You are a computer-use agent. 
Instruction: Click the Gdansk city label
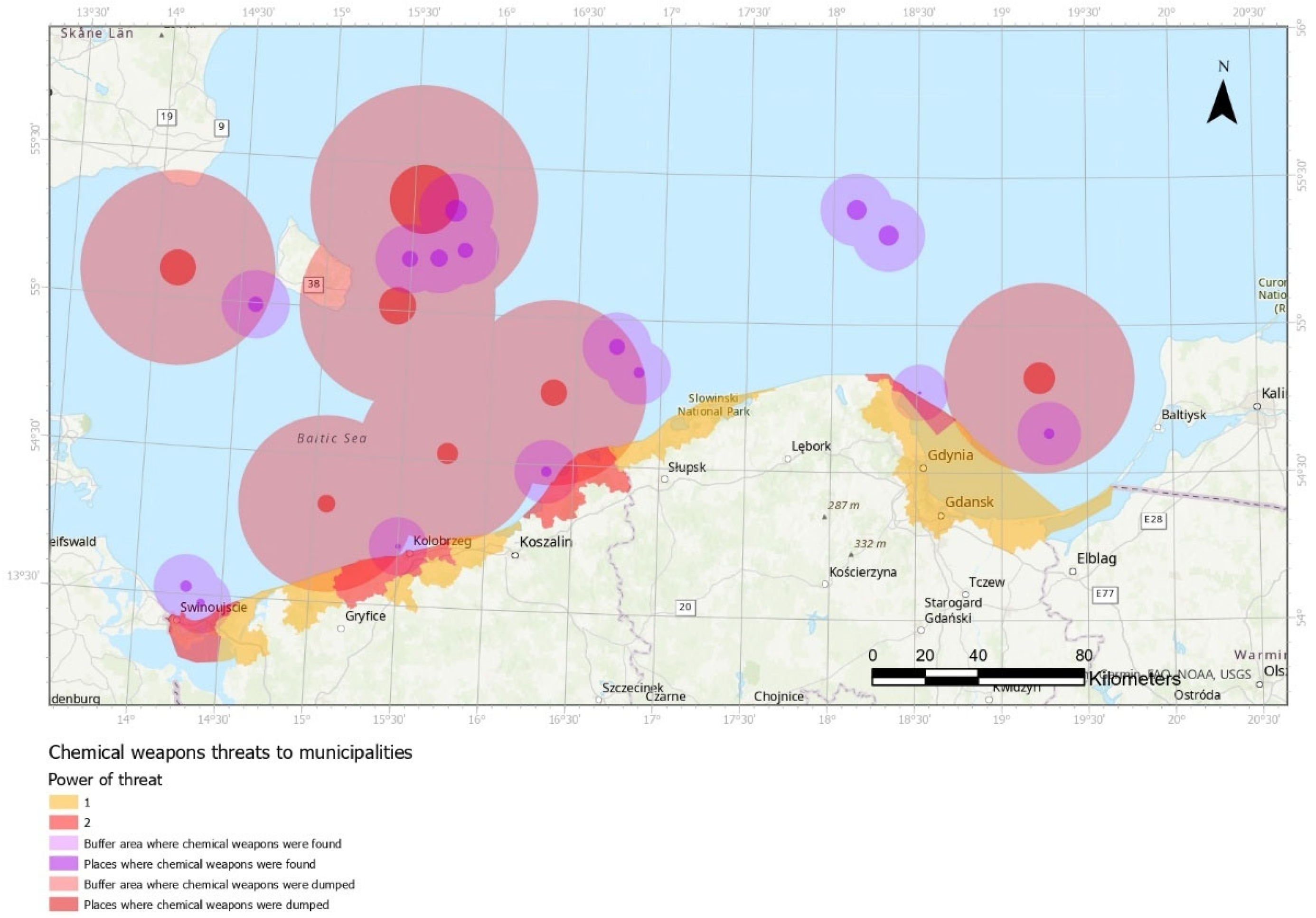(x=969, y=502)
